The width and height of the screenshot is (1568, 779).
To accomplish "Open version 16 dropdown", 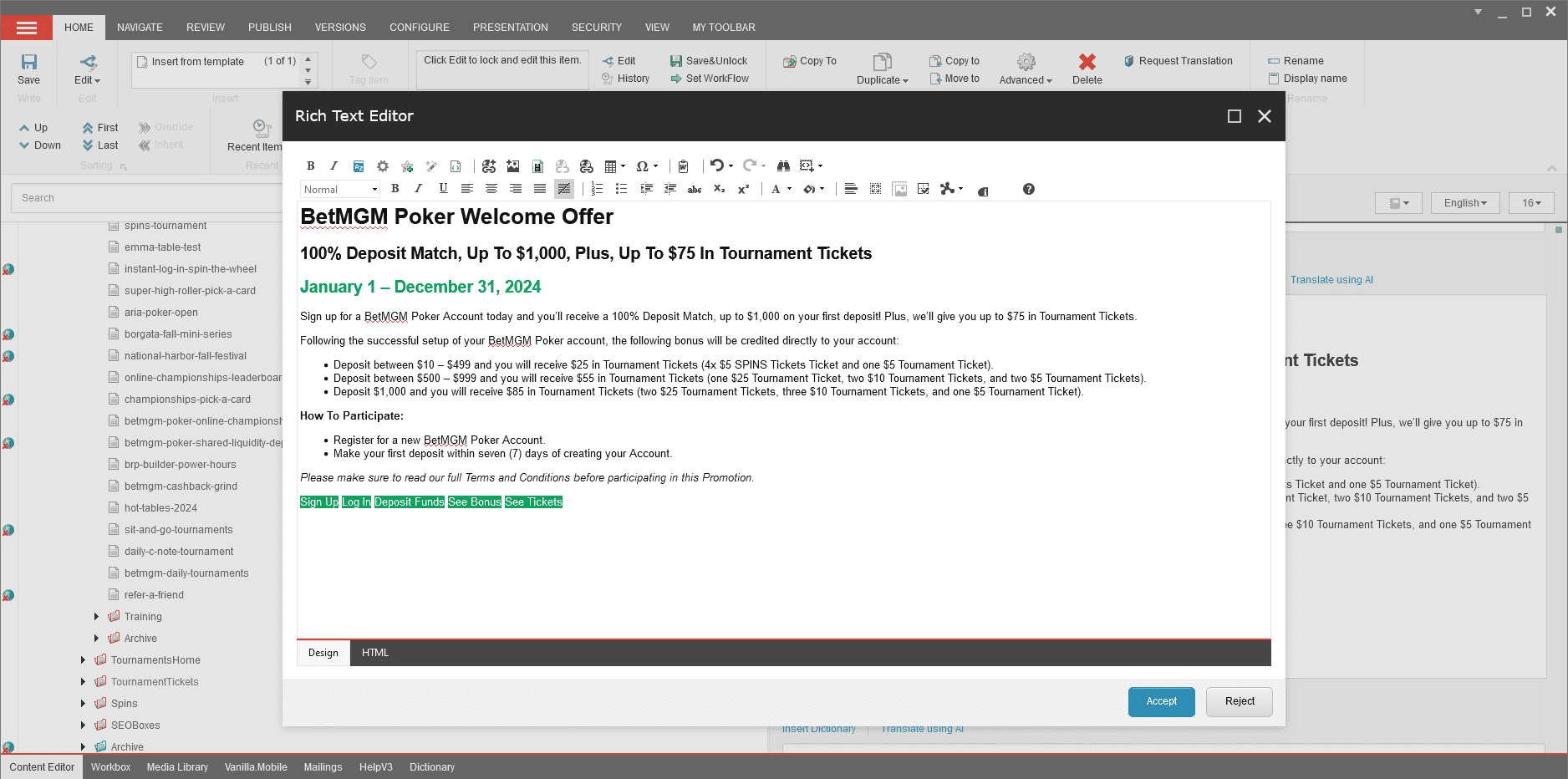I will coord(1531,203).
